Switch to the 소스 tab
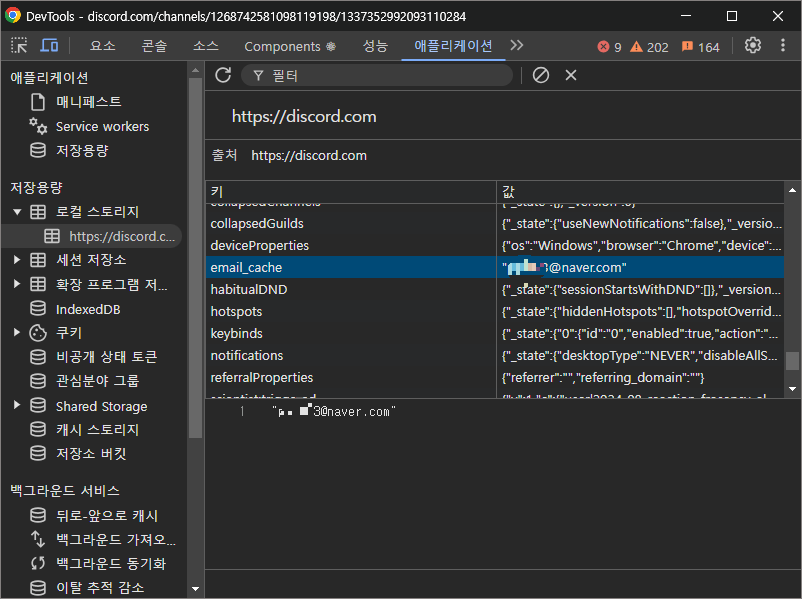The width and height of the screenshot is (802, 599). click(206, 46)
